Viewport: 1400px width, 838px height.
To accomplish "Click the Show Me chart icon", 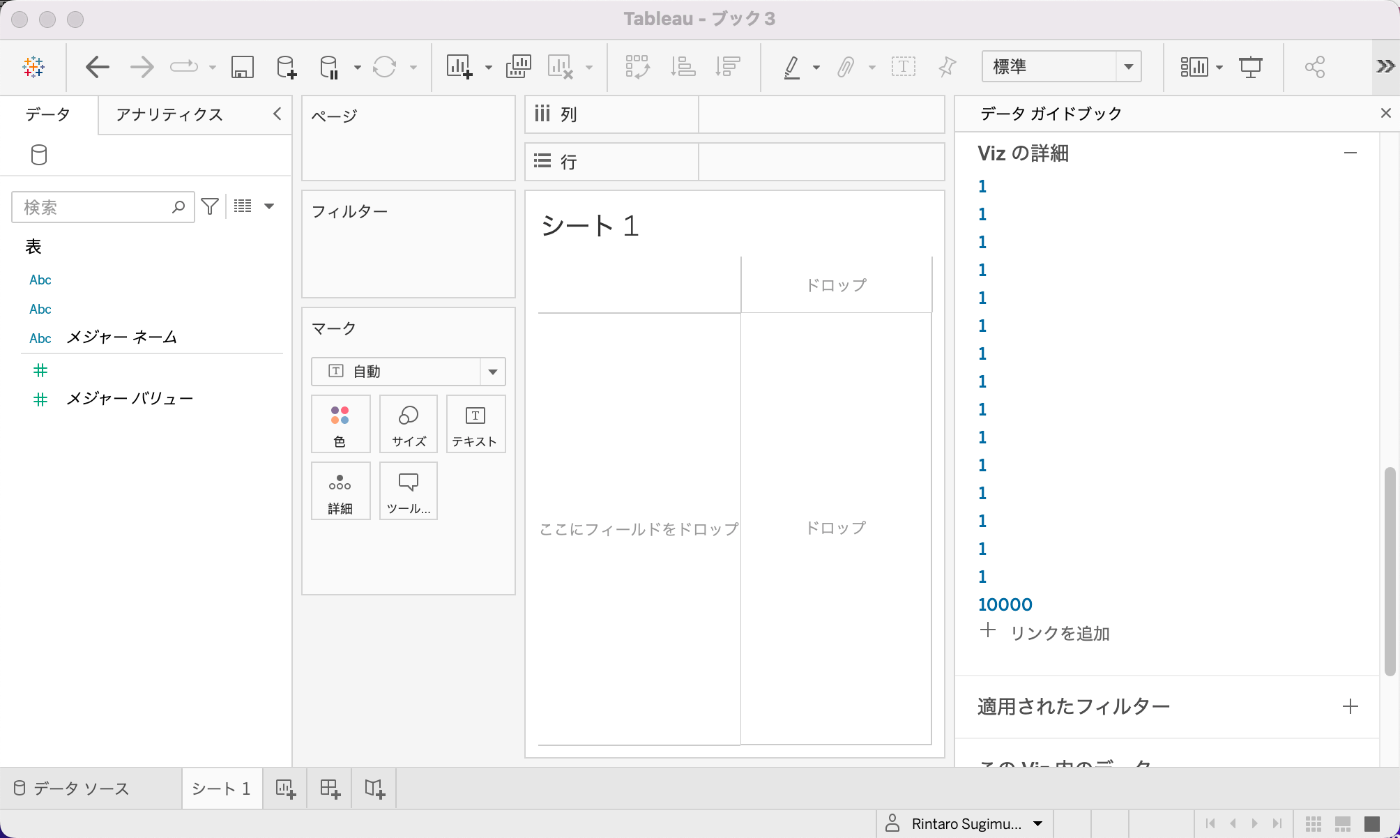I will 1194,67.
